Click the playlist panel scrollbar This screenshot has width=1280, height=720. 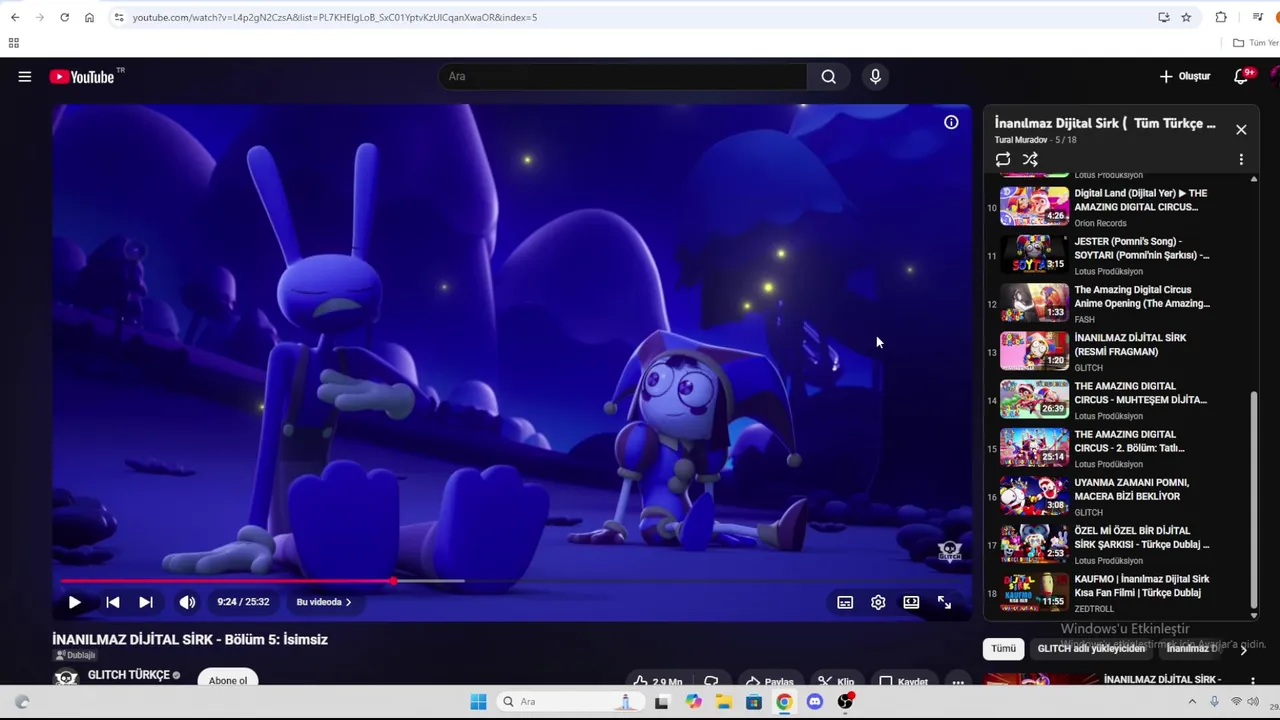pos(1254,500)
